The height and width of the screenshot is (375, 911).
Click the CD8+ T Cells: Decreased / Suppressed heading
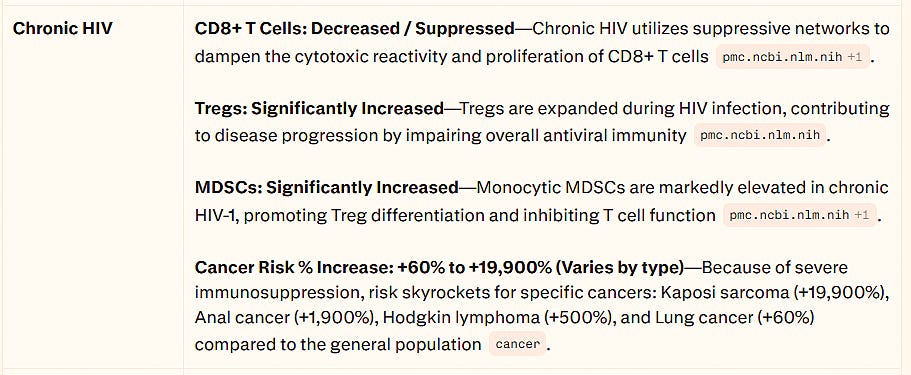point(354,28)
